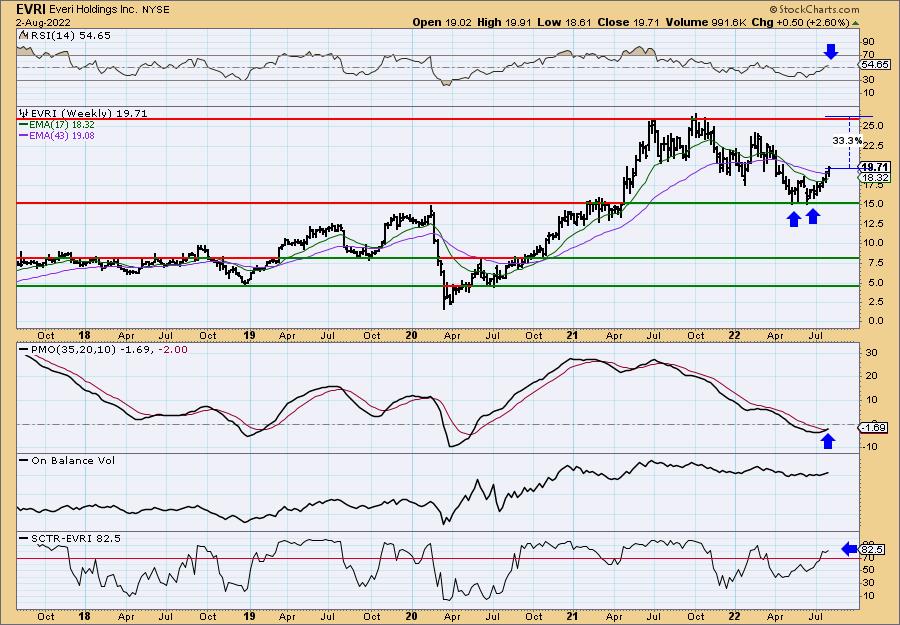Click year 19 label on bottom time axis

(249, 616)
